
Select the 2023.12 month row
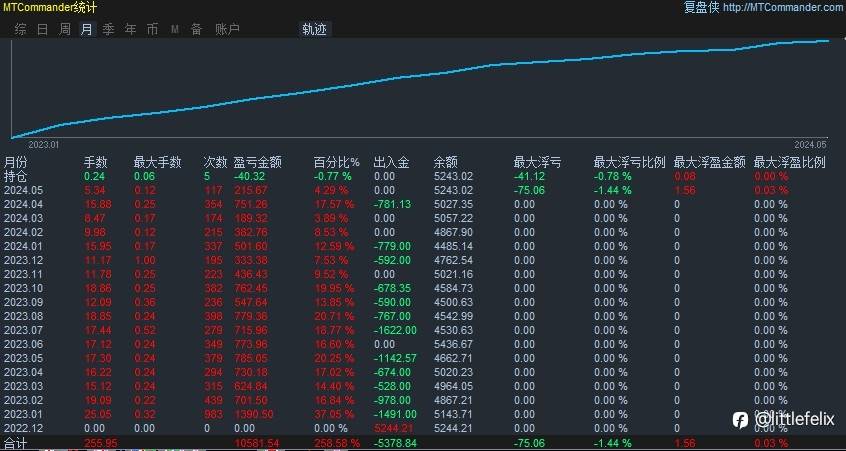(423, 260)
